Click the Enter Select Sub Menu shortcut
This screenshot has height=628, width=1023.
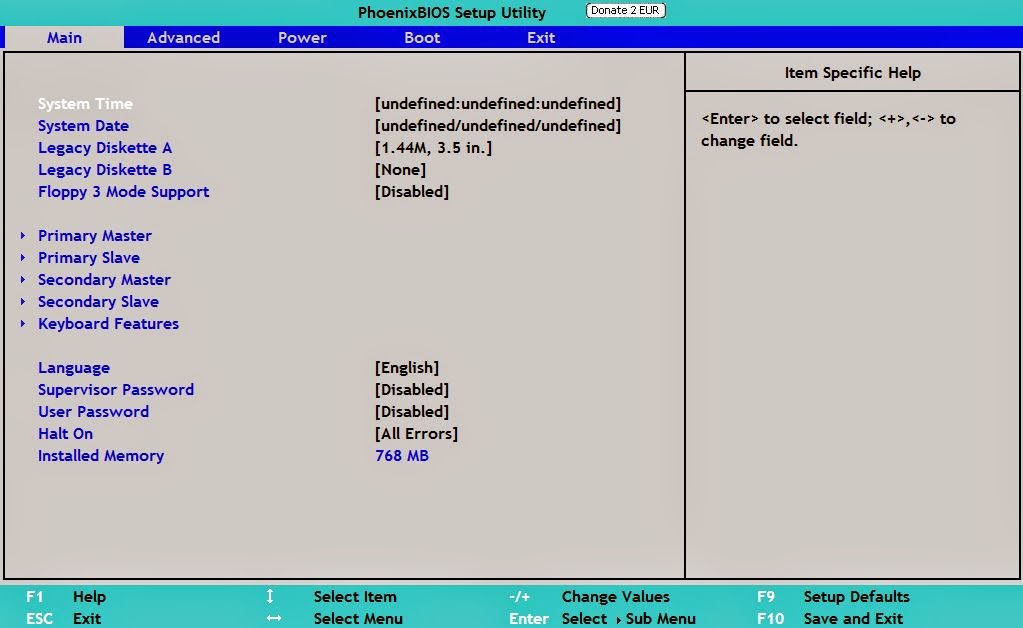(x=602, y=619)
